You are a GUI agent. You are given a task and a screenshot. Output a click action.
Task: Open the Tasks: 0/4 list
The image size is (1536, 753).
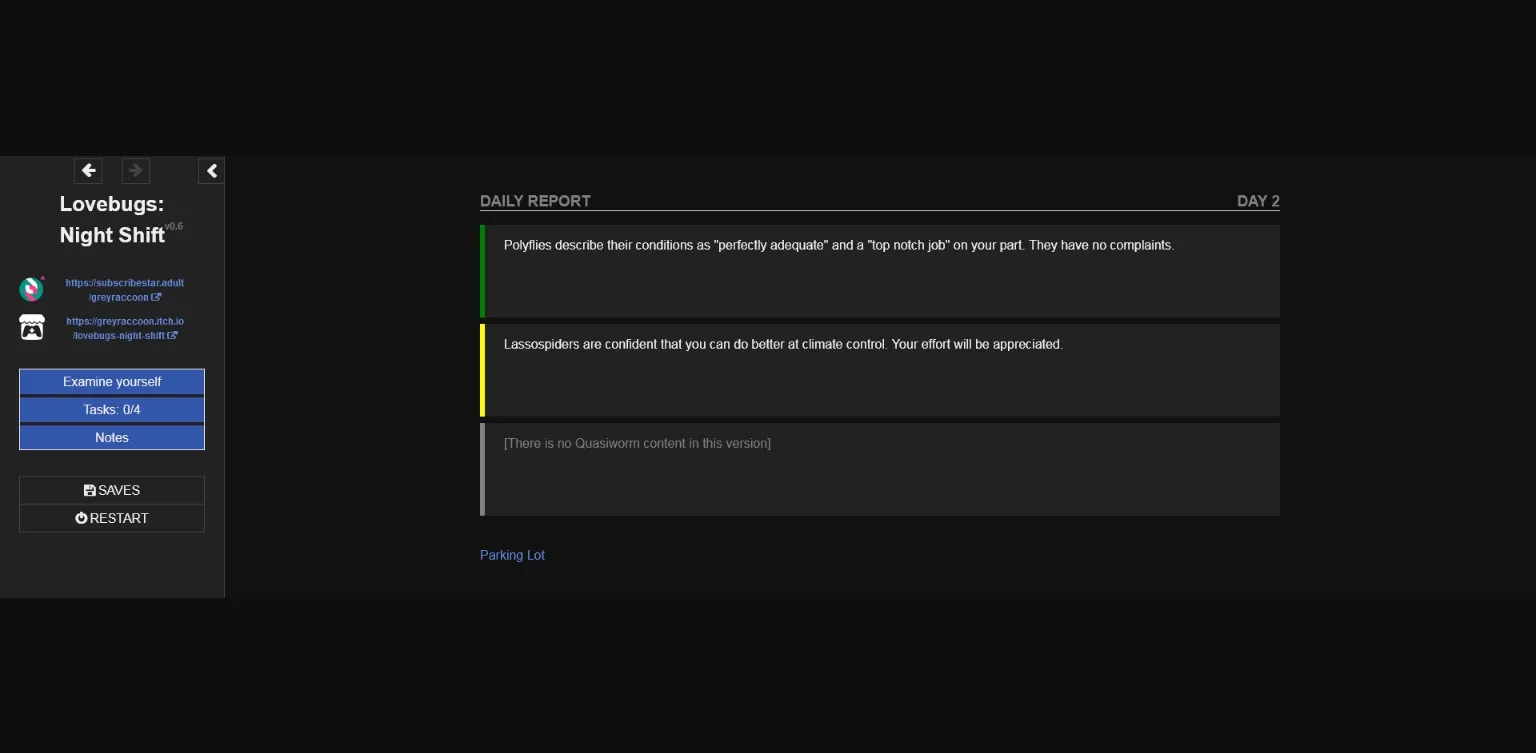tap(111, 409)
